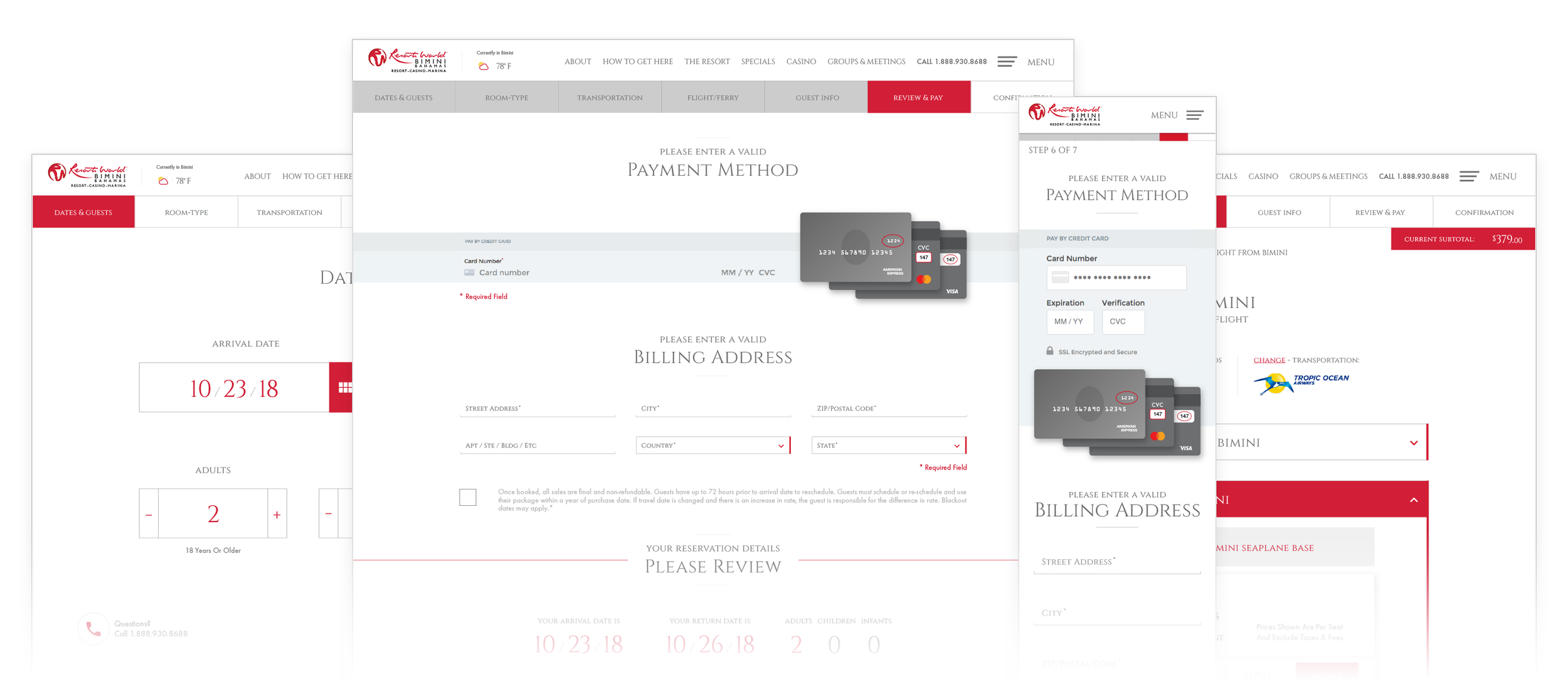Open the Country dropdown

(712, 446)
